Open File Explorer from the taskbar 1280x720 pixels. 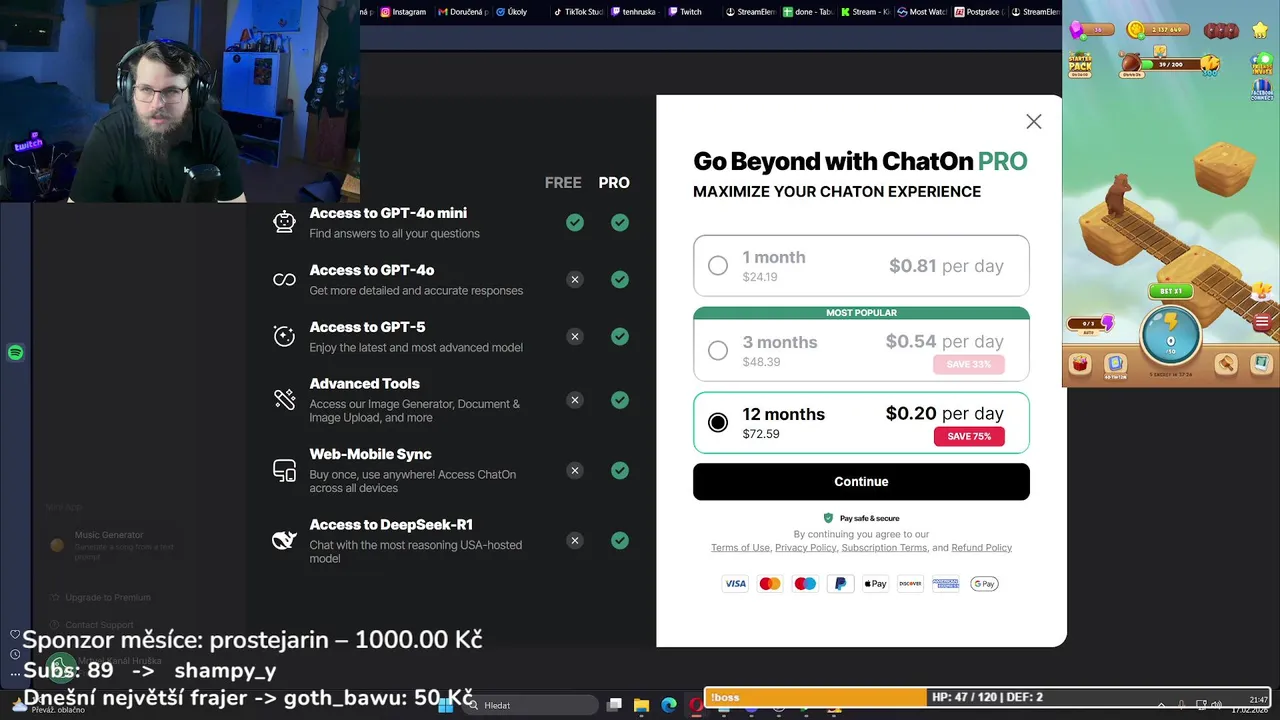click(641, 705)
